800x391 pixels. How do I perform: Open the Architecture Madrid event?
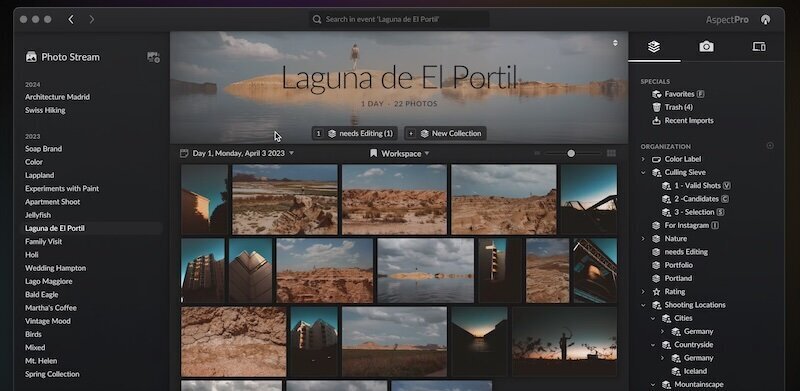57,97
